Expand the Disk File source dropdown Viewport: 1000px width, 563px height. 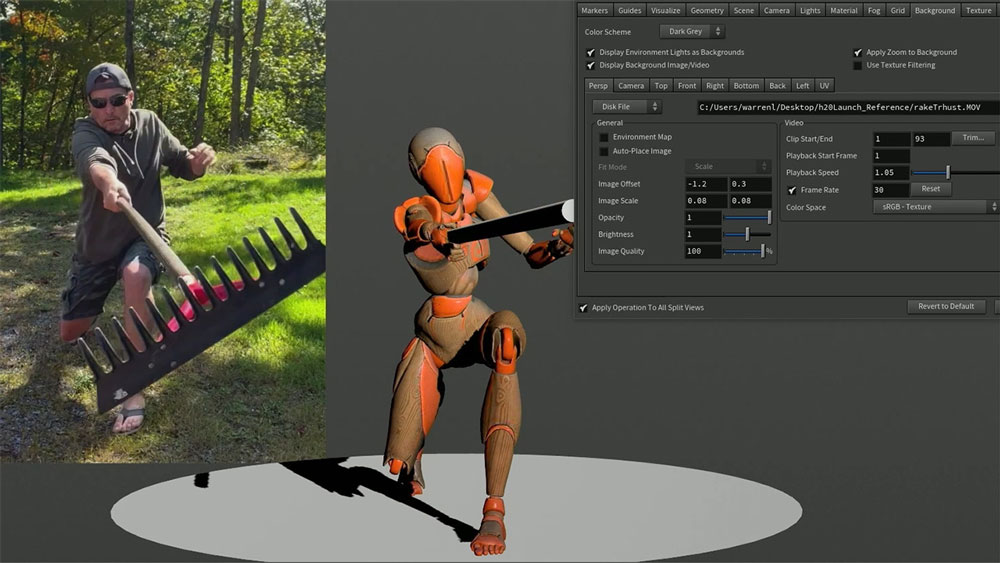pos(626,107)
